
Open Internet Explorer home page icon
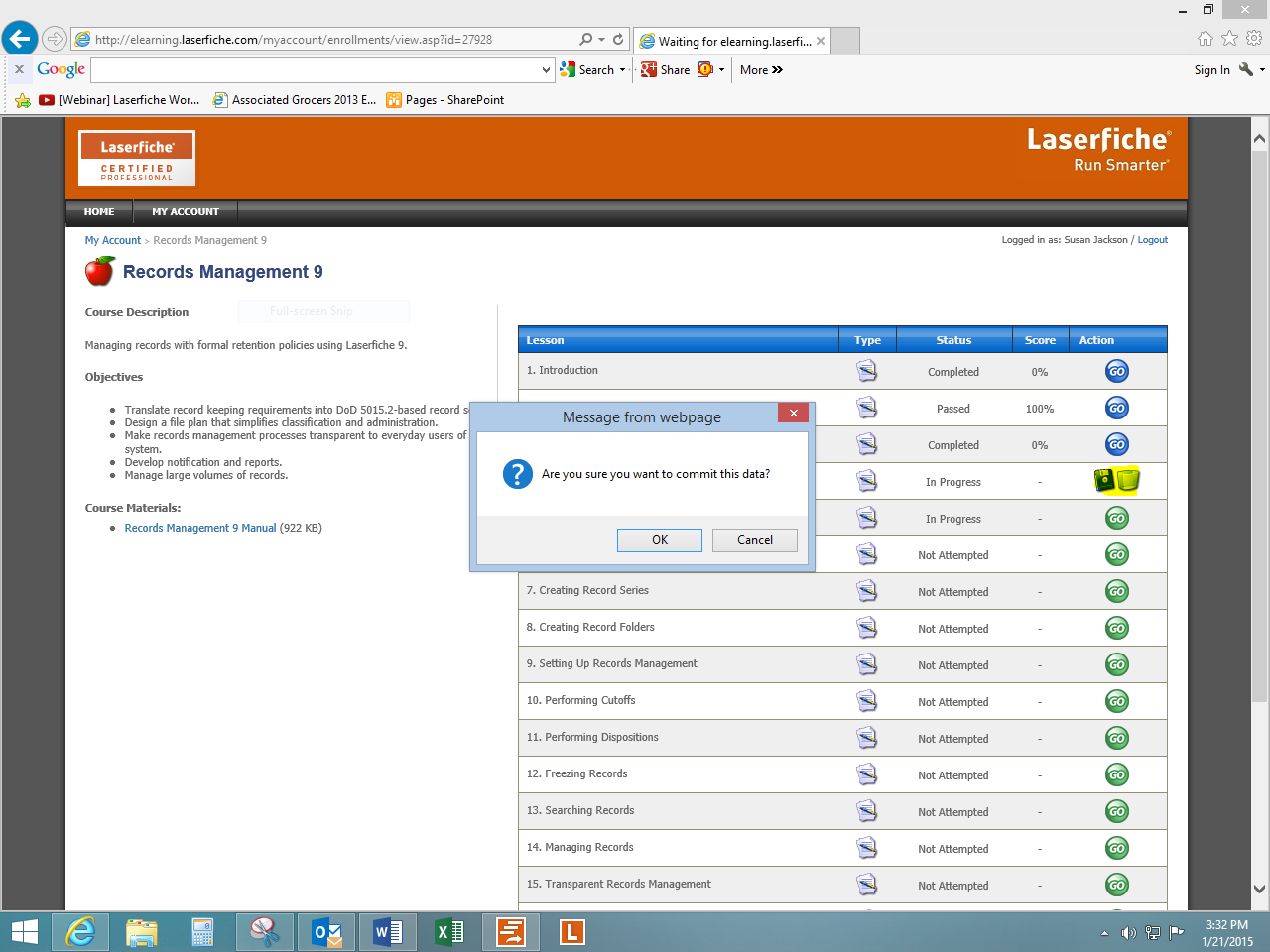(x=1205, y=39)
